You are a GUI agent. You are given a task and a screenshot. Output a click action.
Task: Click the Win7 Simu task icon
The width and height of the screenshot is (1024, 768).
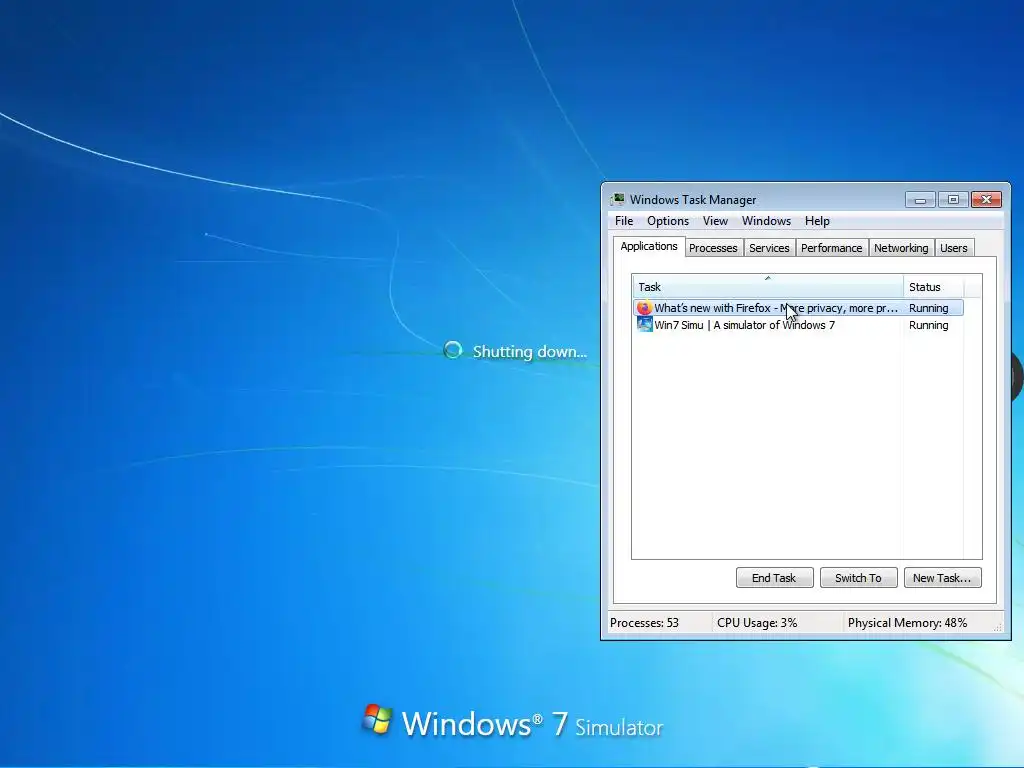pyautogui.click(x=645, y=325)
